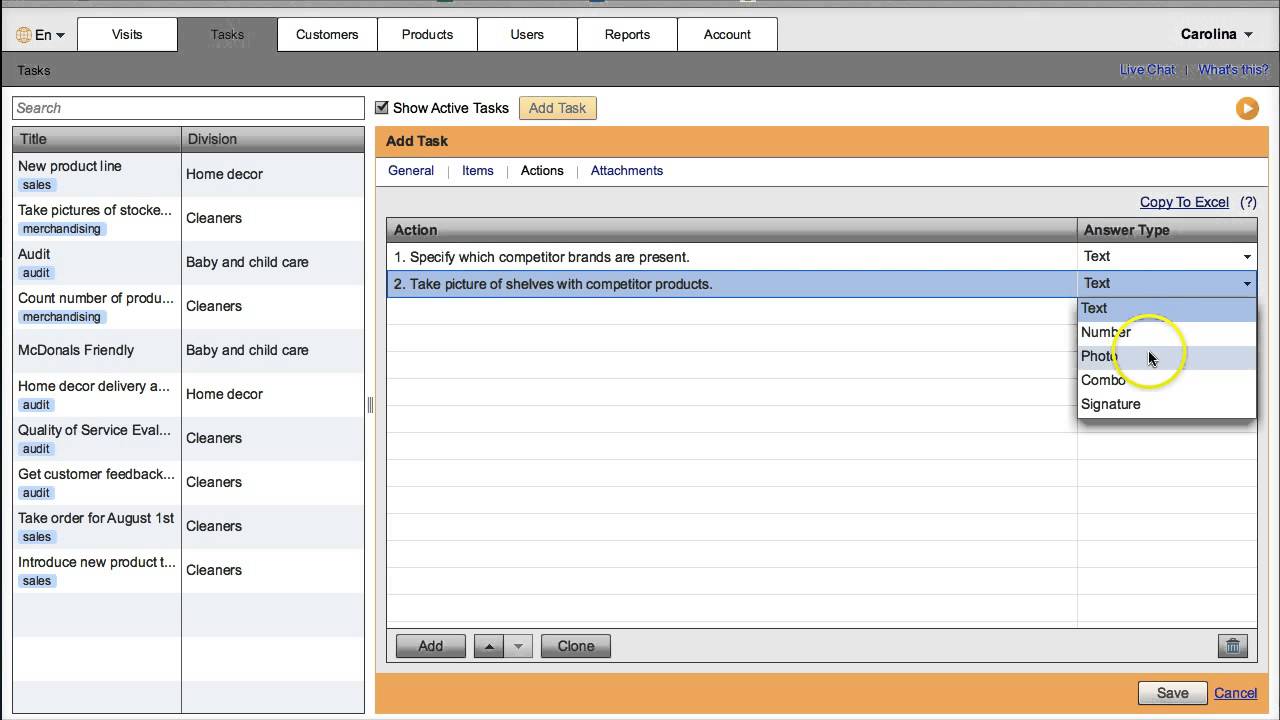The width and height of the screenshot is (1280, 720).
Task: Click the Clone button
Action: pyautogui.click(x=576, y=646)
